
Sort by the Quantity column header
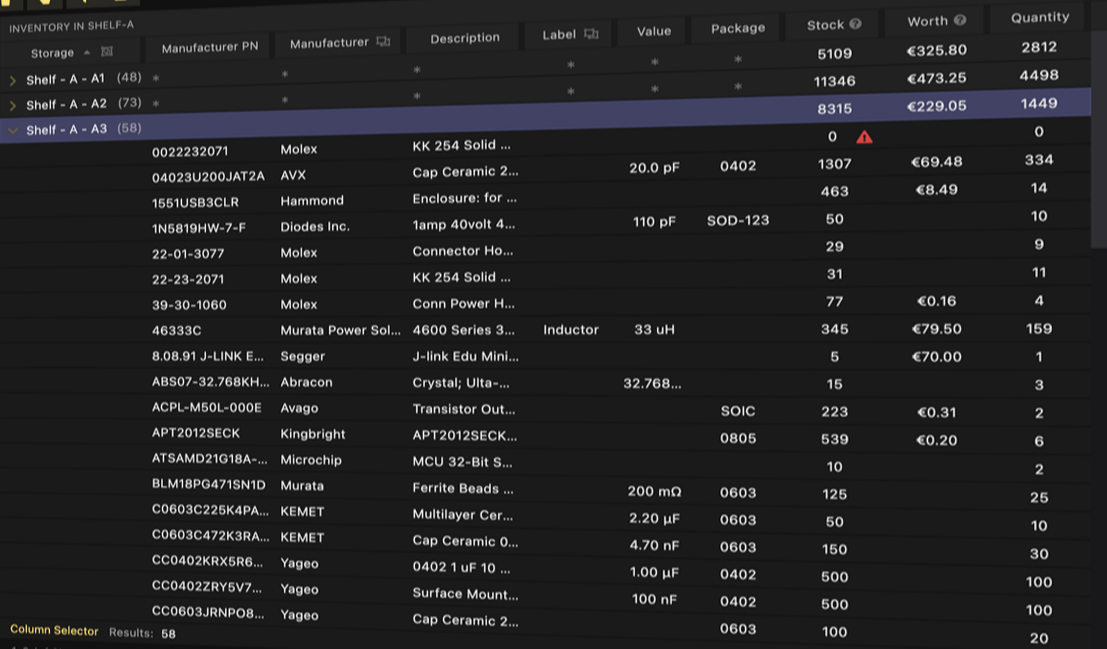1039,17
